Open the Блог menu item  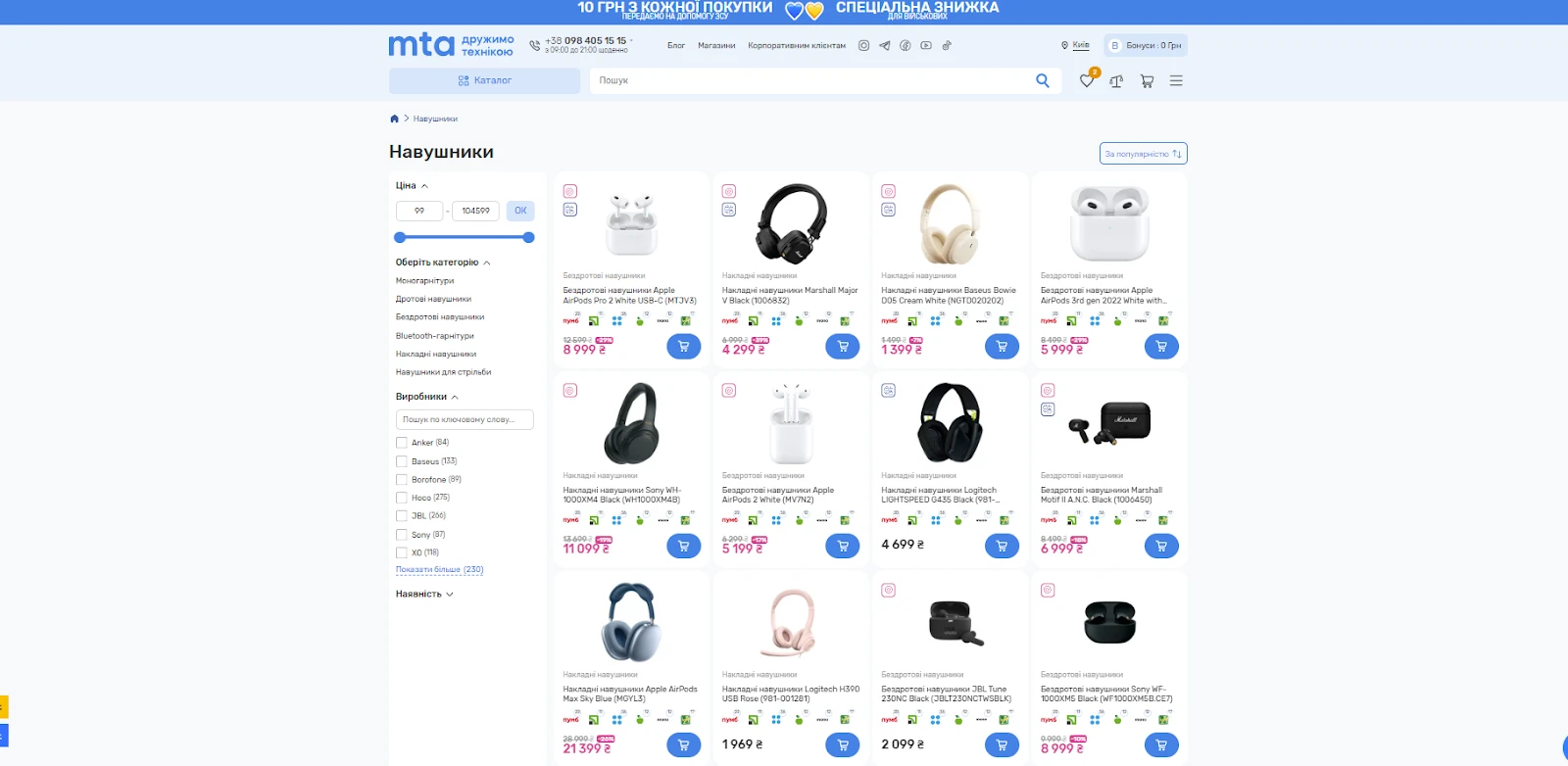[x=676, y=45]
